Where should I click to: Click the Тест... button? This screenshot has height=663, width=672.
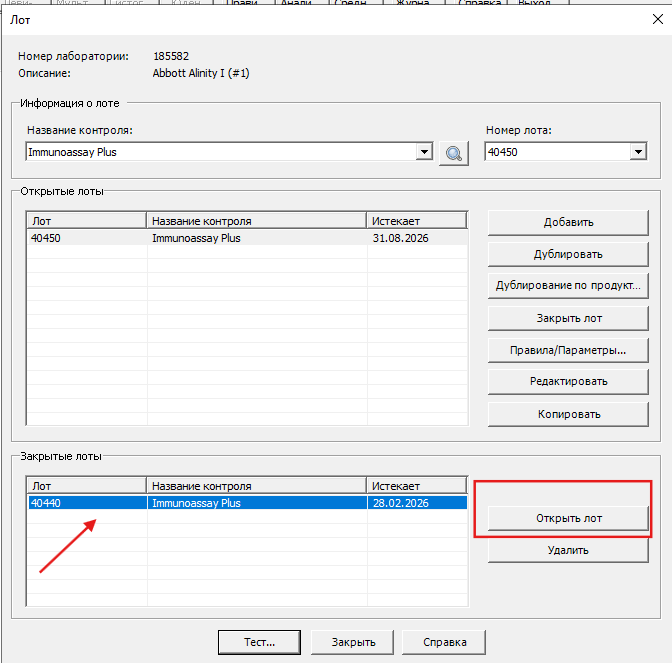[x=259, y=642]
